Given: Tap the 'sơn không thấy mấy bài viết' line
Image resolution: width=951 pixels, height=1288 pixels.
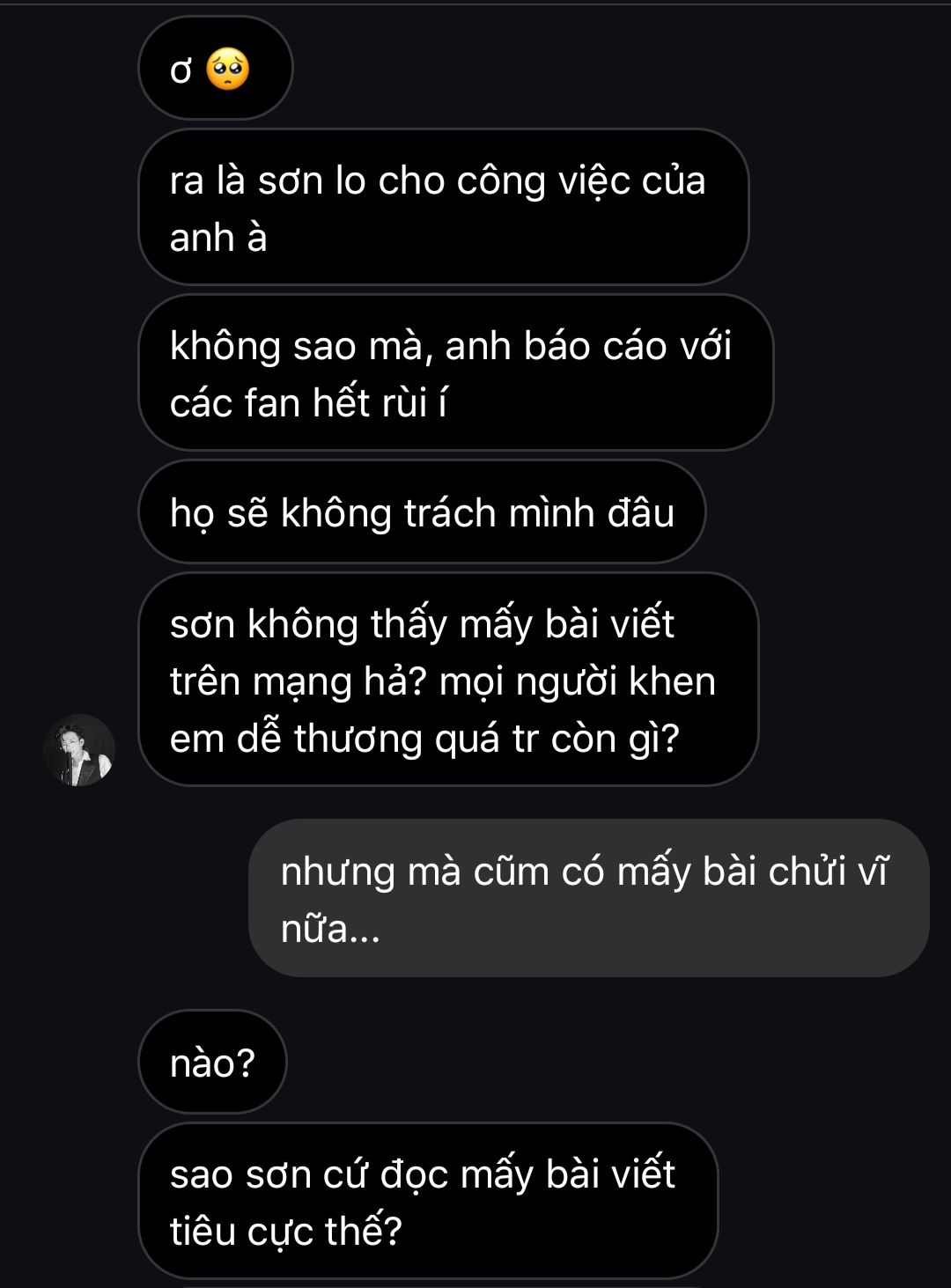Looking at the screenshot, I should coord(422,624).
